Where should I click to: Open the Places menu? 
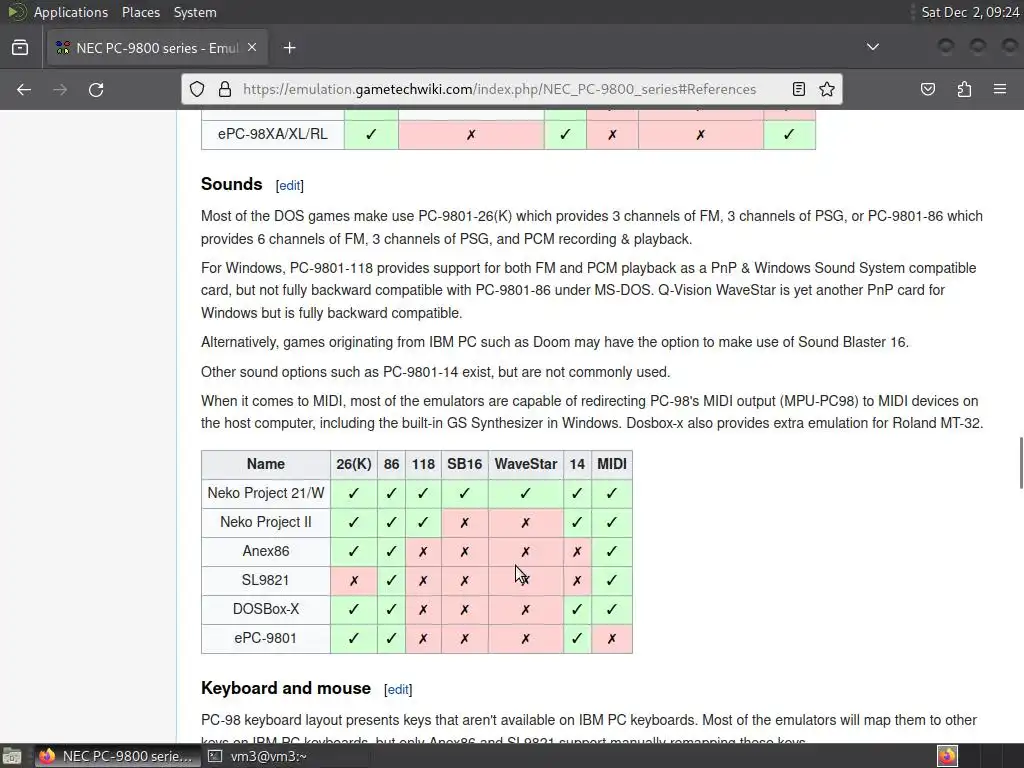(140, 12)
